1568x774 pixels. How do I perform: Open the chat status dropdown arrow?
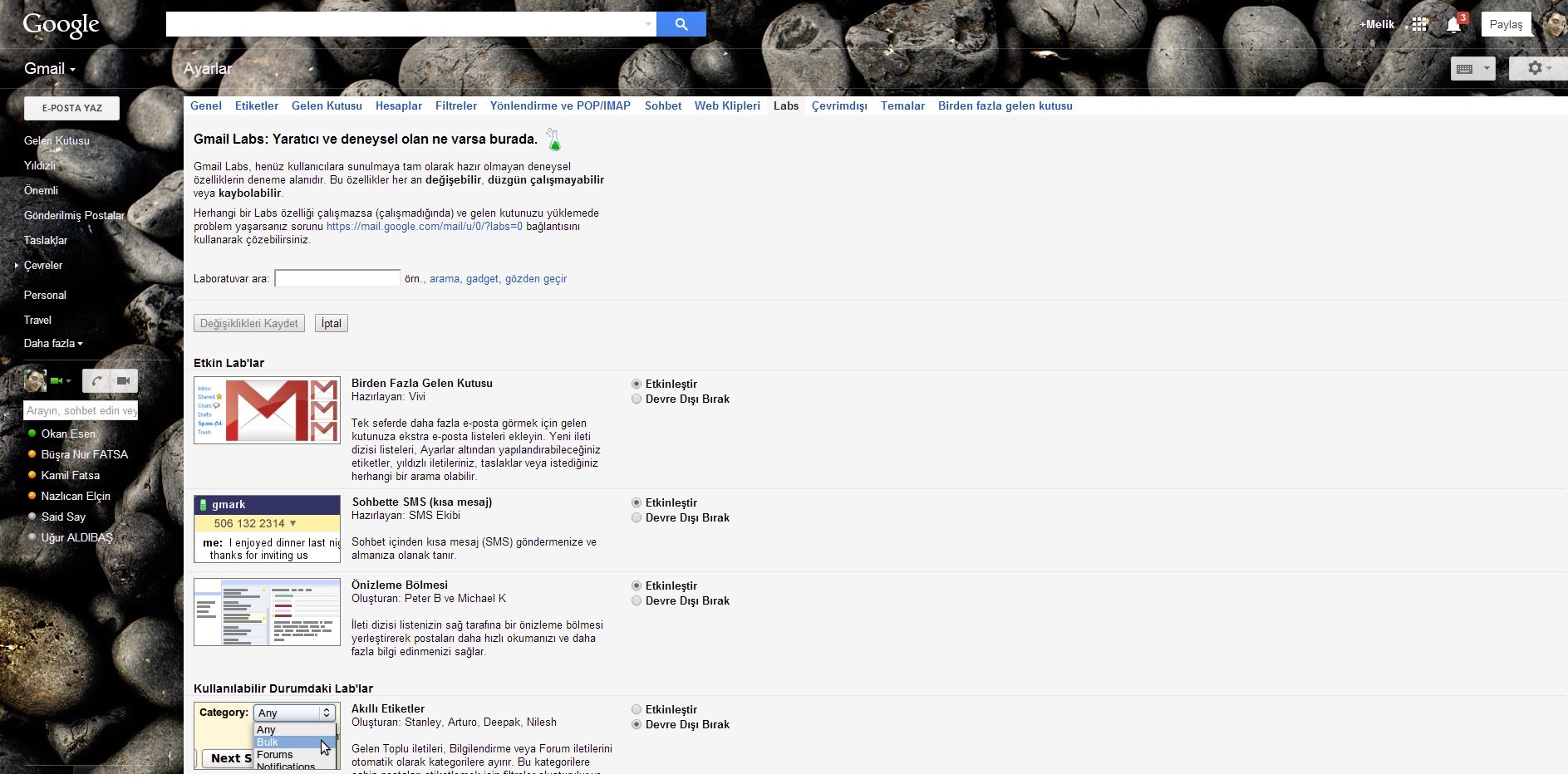pyautogui.click(x=68, y=381)
